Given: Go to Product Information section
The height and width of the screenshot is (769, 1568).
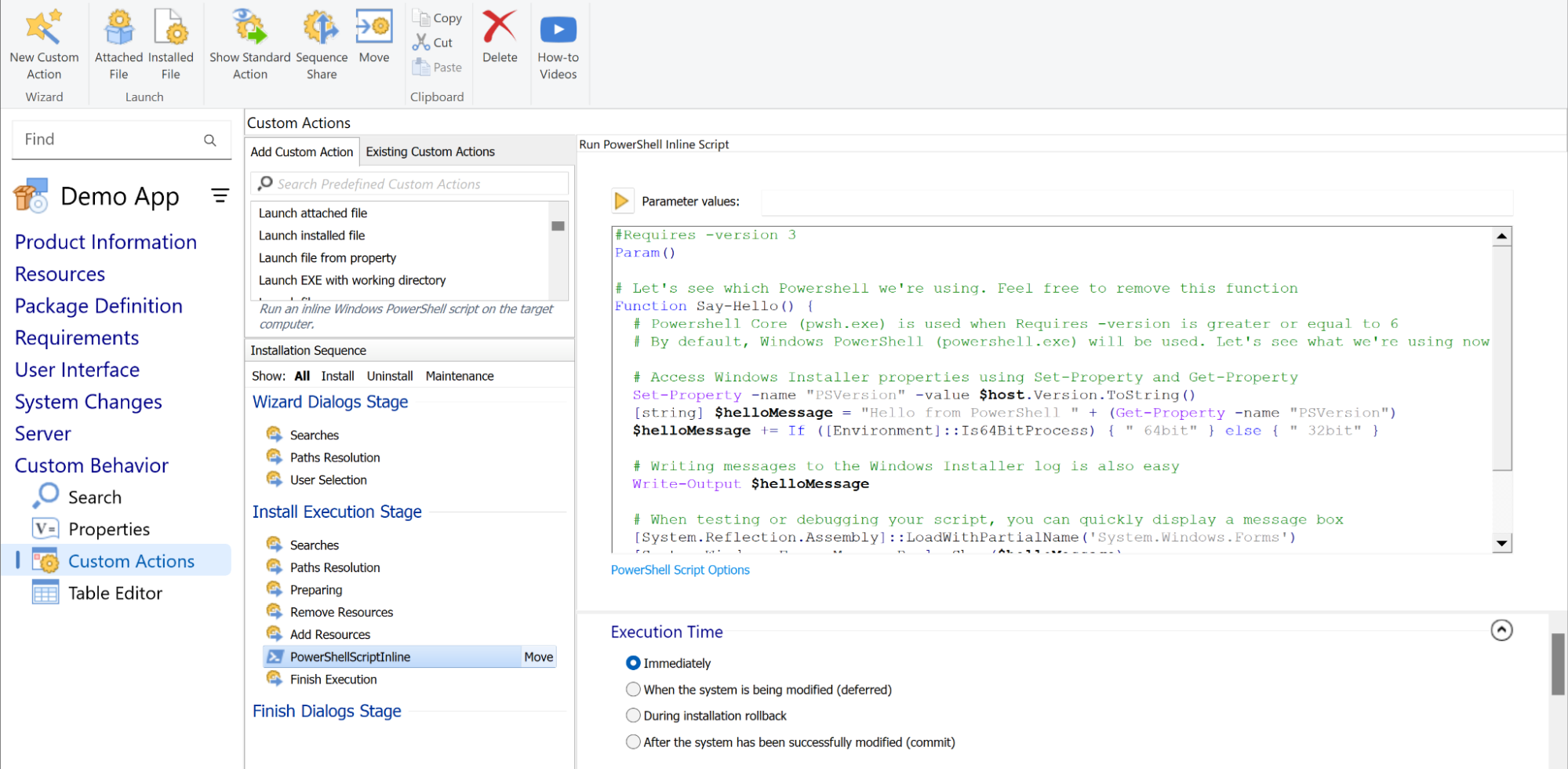Looking at the screenshot, I should click(106, 242).
